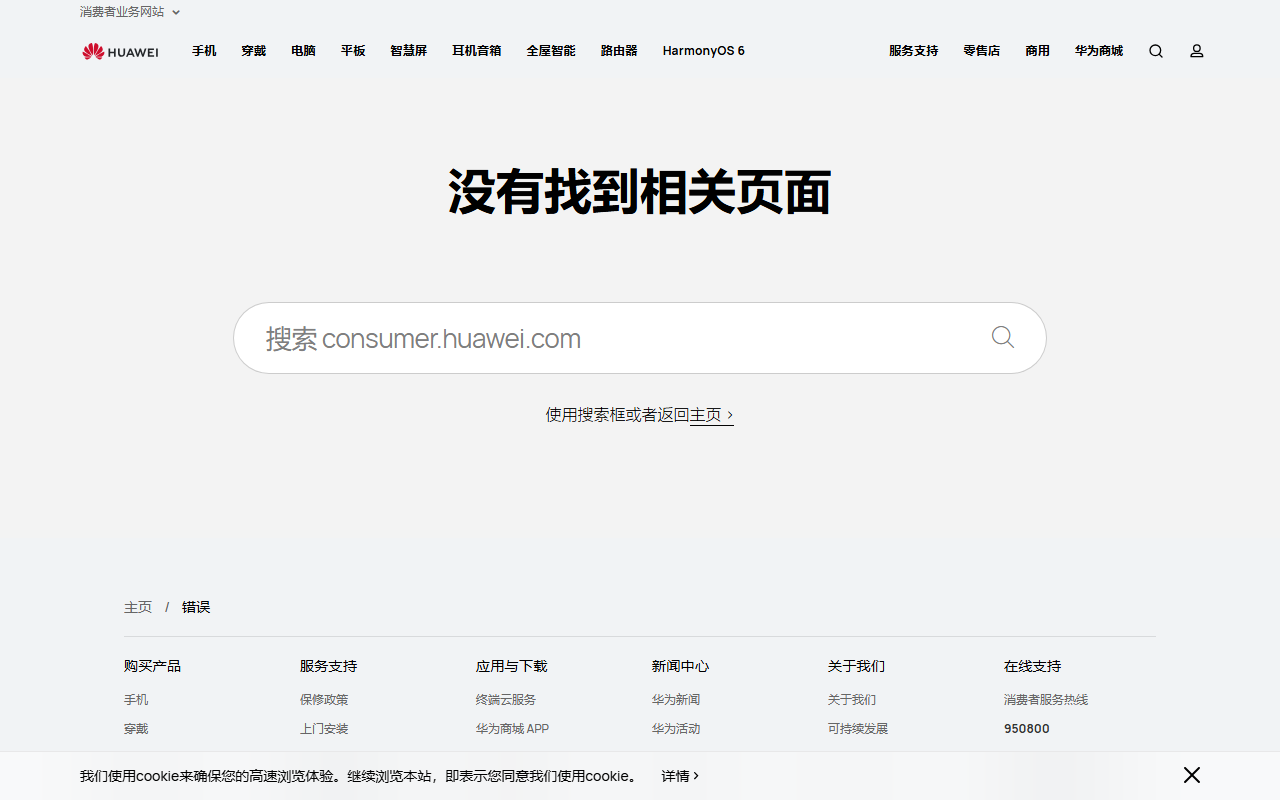This screenshot has width=1280, height=800.
Task: Go to 商用 in the header
Action: tap(1037, 51)
